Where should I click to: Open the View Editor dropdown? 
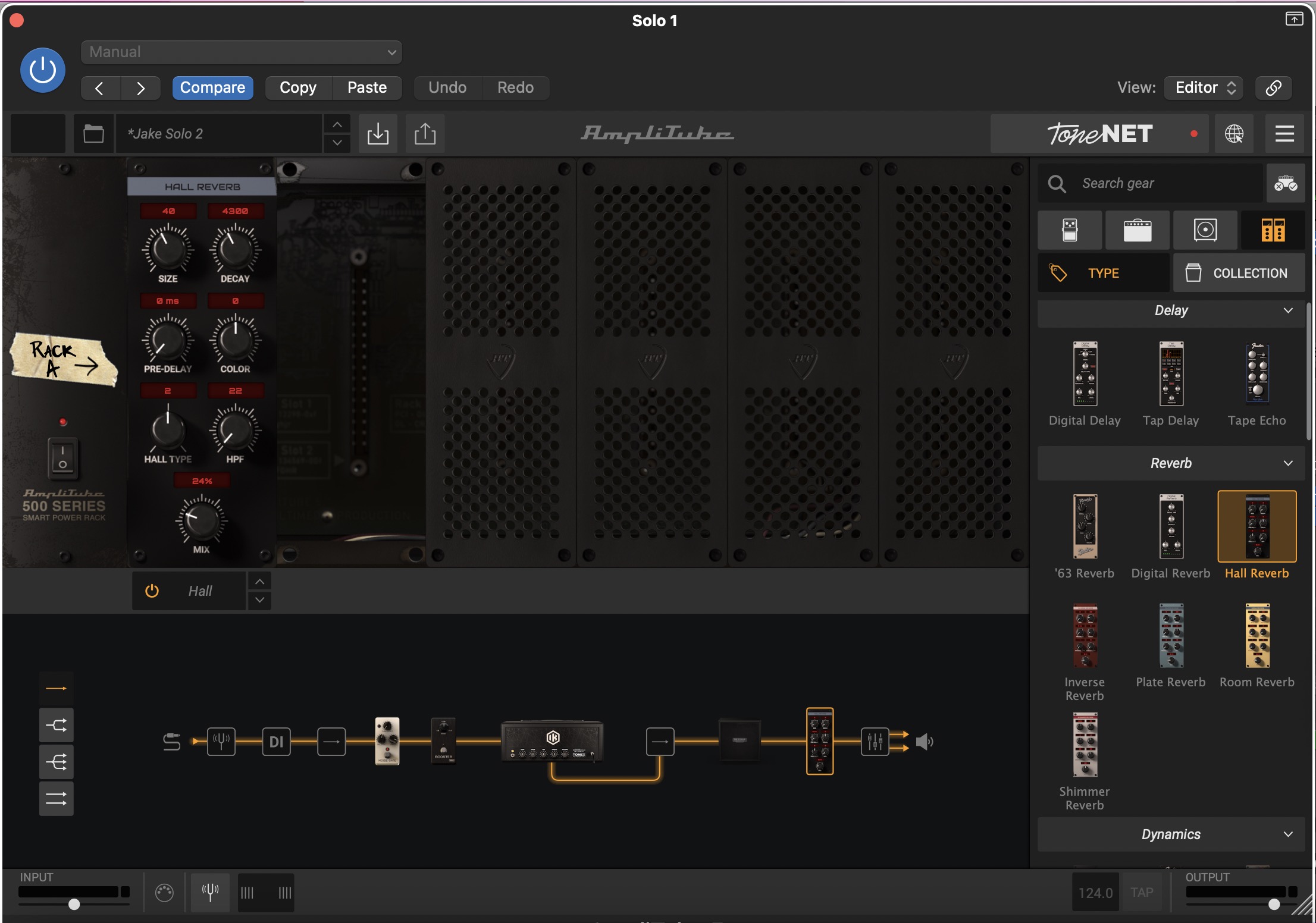point(1205,87)
